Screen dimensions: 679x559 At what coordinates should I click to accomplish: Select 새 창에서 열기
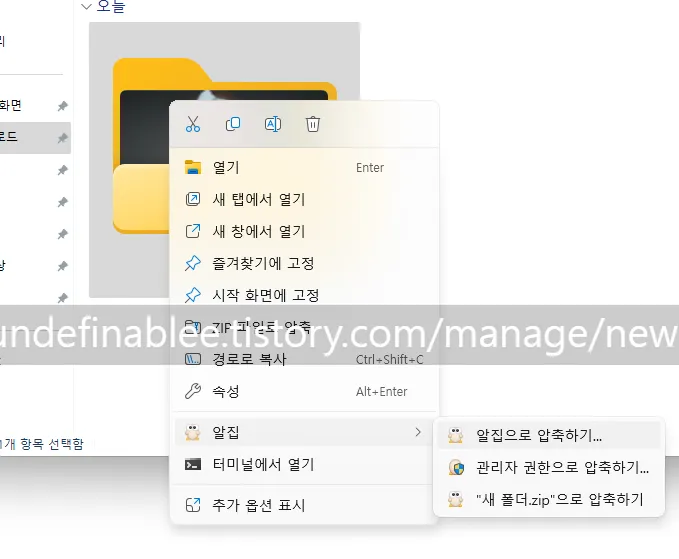tap(304, 231)
